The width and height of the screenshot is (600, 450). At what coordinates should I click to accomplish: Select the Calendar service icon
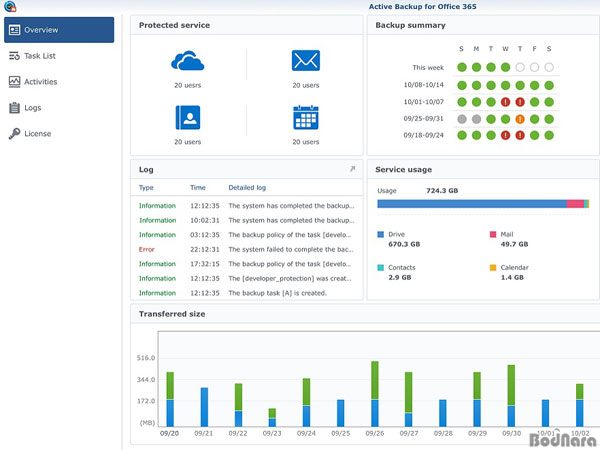click(x=306, y=117)
